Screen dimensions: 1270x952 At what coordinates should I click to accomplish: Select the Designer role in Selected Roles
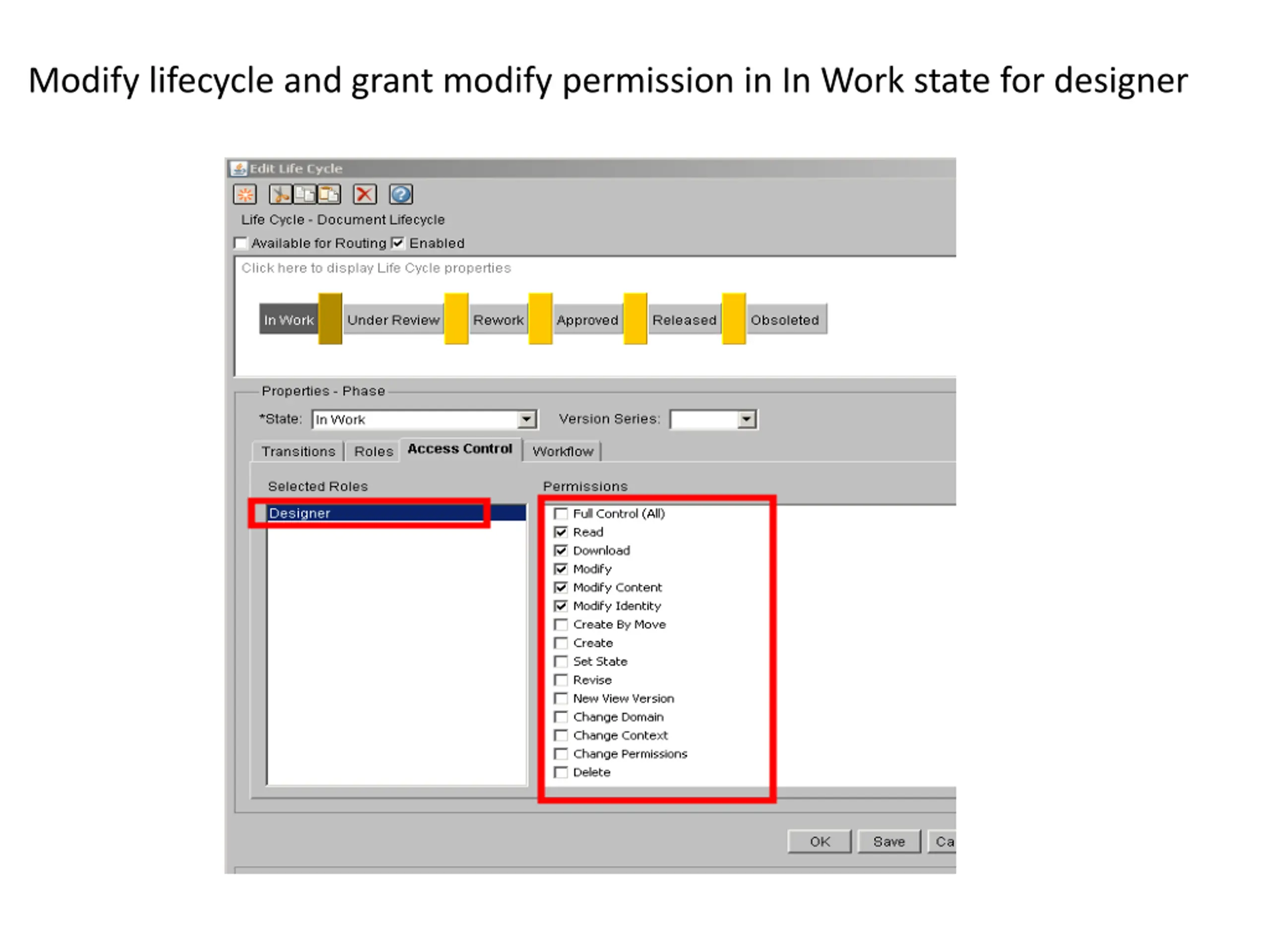click(x=396, y=513)
